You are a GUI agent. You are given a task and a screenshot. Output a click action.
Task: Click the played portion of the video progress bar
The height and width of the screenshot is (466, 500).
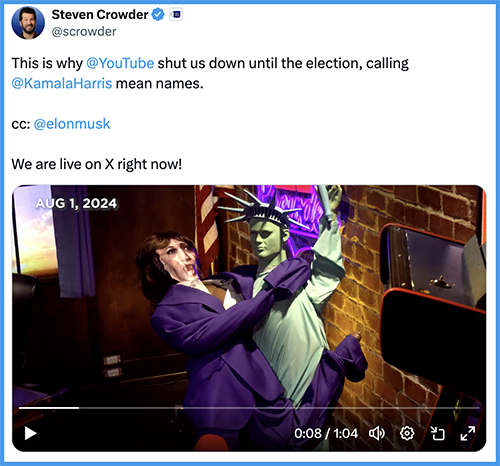[x=49, y=408]
